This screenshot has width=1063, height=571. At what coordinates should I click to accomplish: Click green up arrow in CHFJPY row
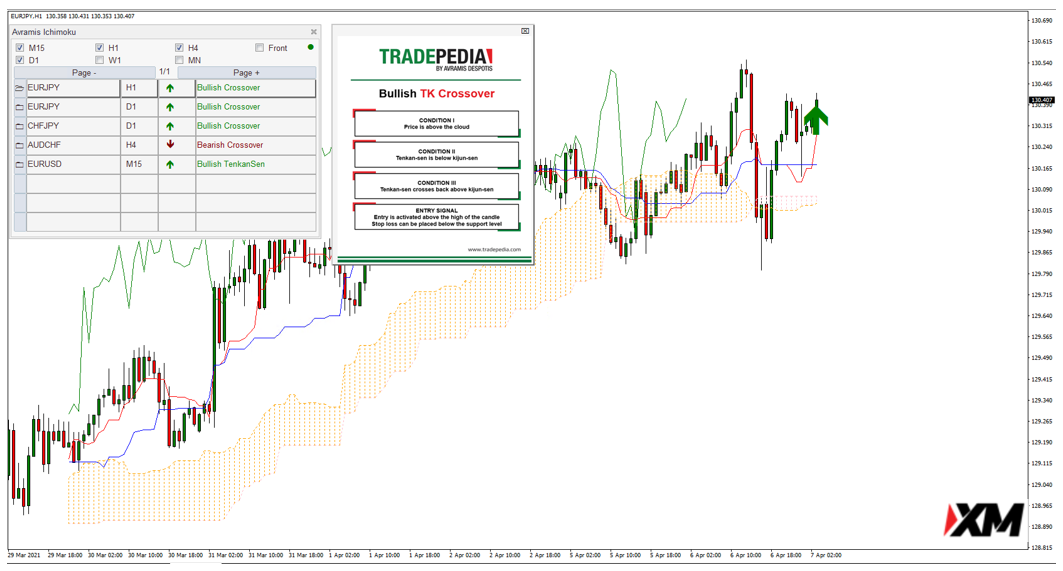tap(170, 126)
